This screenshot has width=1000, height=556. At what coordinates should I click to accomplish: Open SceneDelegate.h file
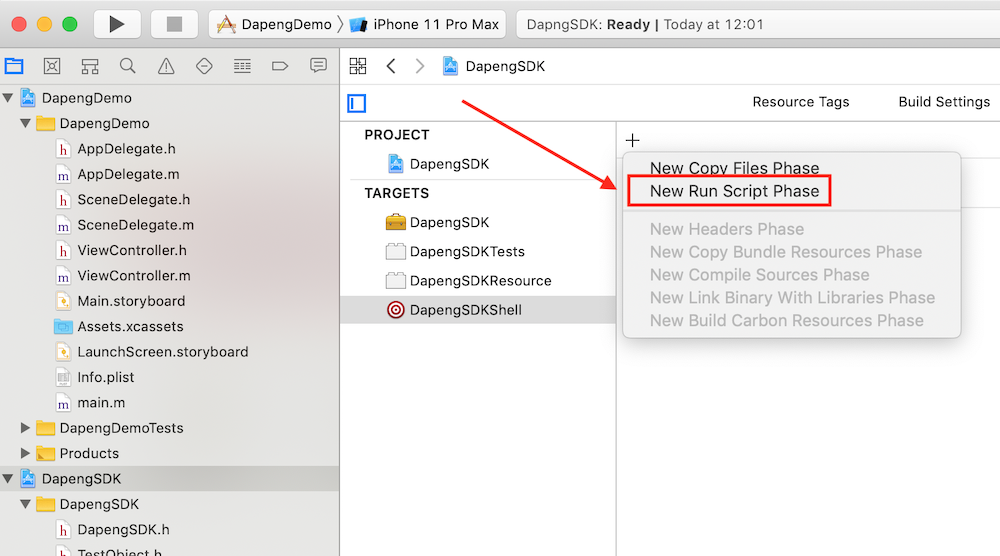pyautogui.click(x=133, y=200)
